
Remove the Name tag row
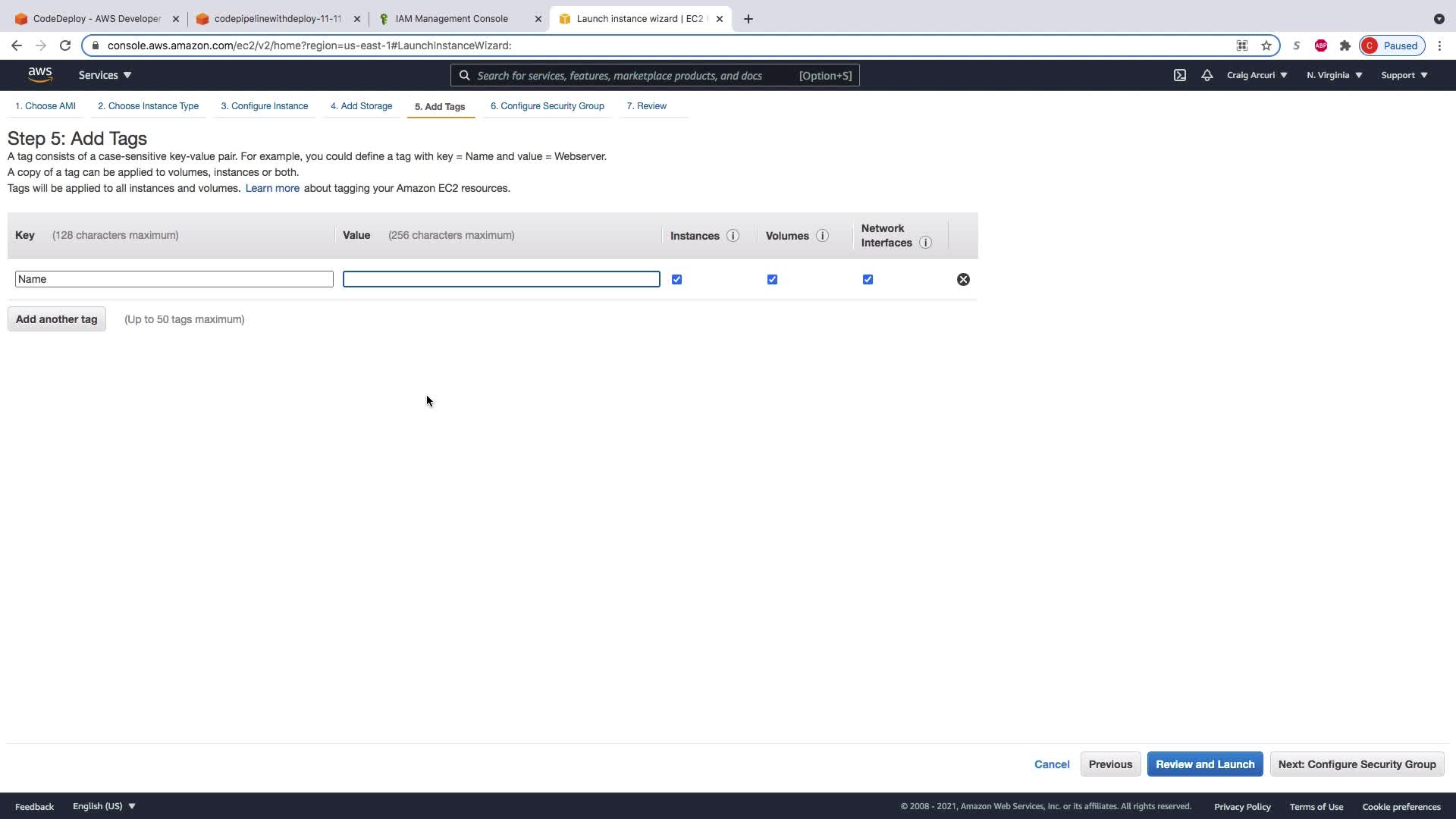click(x=963, y=279)
